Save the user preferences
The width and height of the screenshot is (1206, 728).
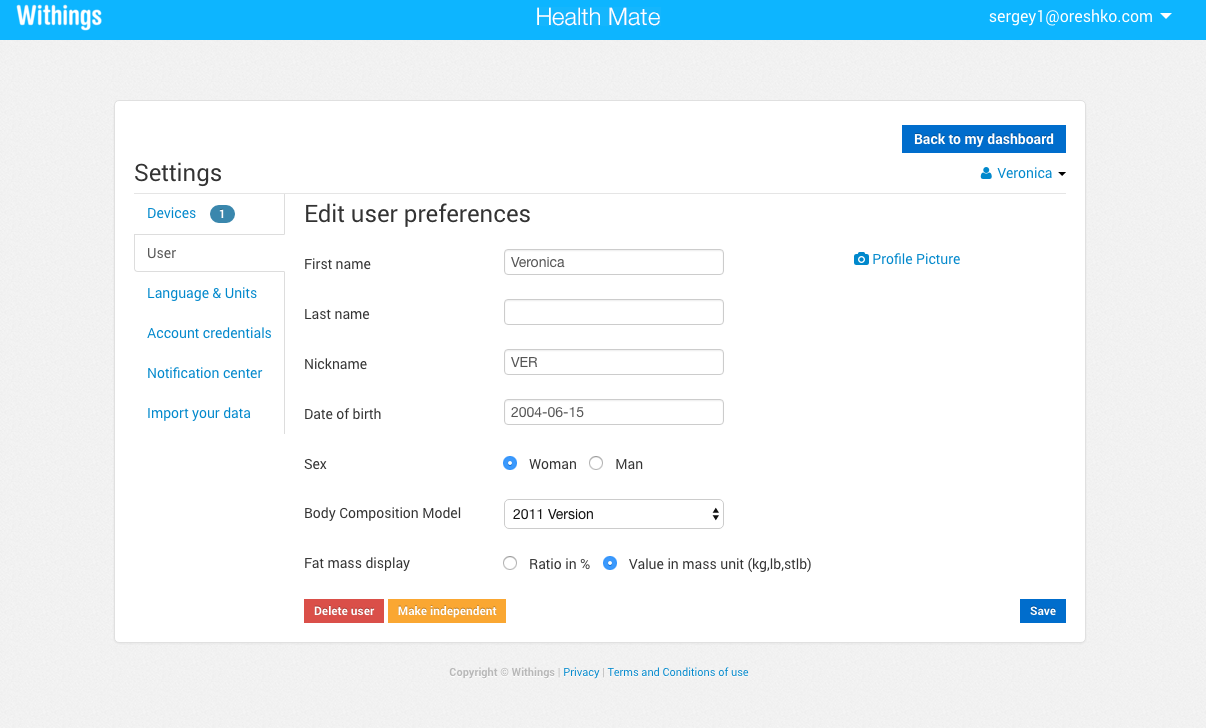point(1043,611)
